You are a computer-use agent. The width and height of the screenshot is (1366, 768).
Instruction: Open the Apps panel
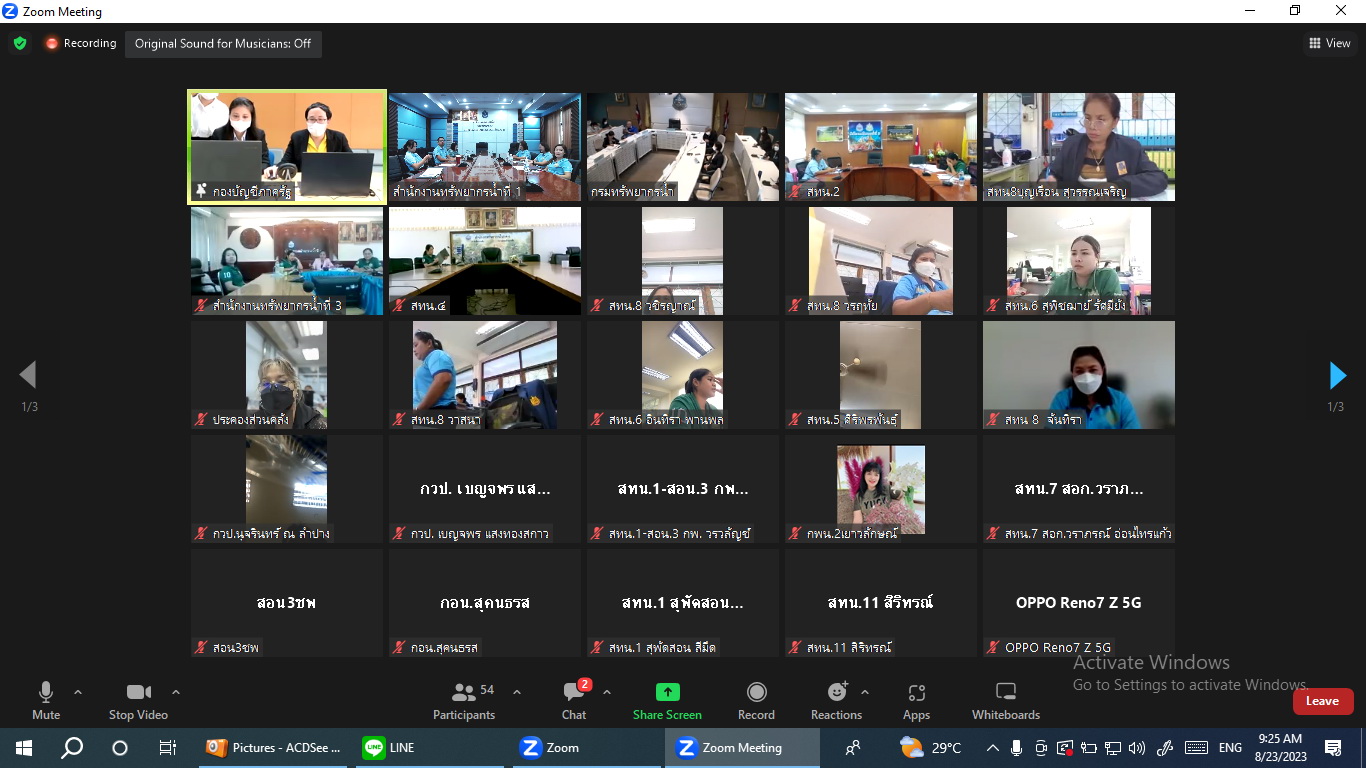[916, 700]
